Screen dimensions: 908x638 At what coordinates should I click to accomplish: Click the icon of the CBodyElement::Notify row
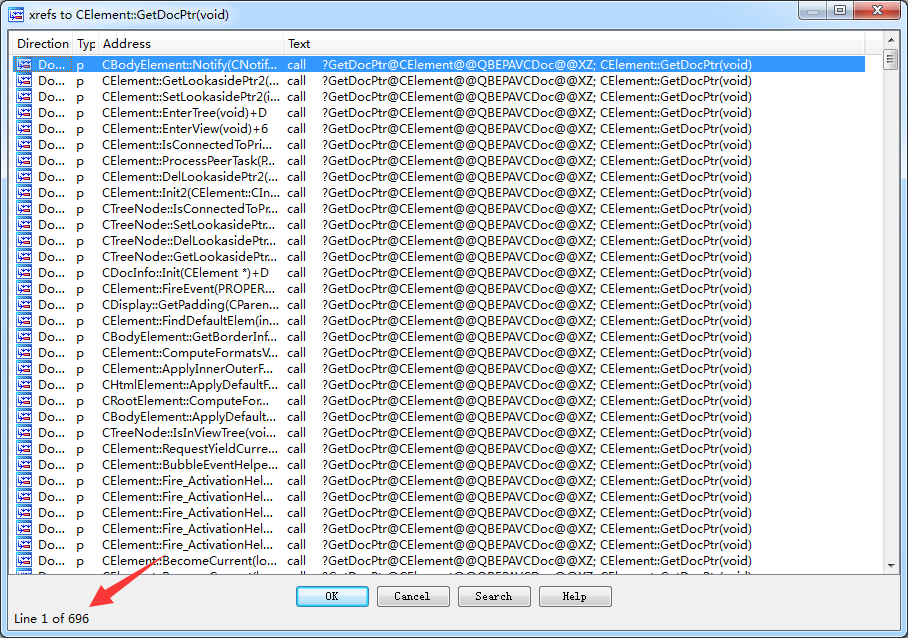point(24,64)
